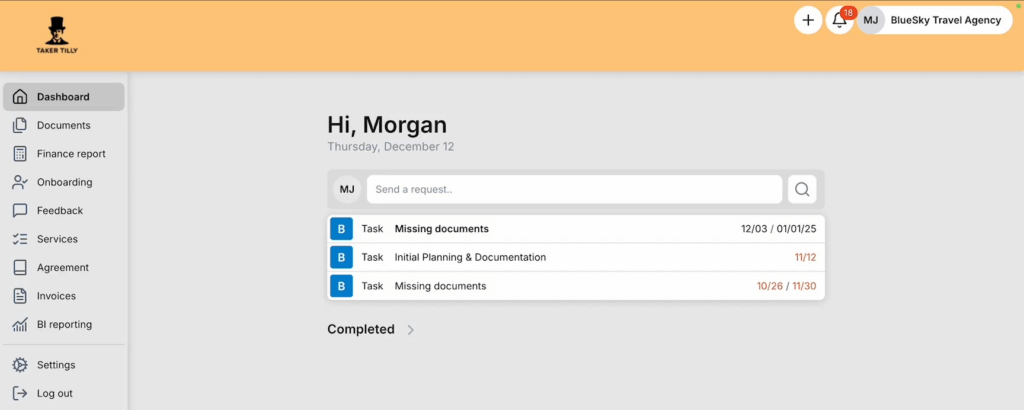Click the MJ avatar beside request field

tap(347, 189)
